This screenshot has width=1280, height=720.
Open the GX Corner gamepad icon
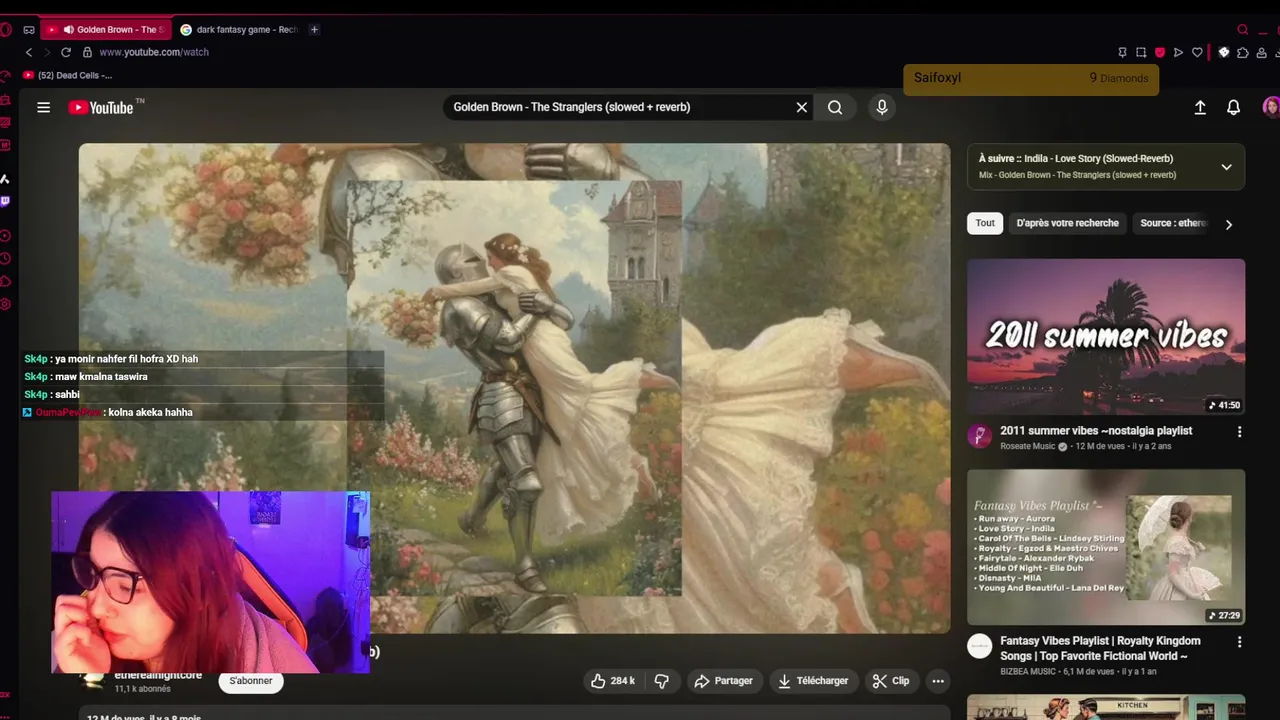(x=29, y=30)
